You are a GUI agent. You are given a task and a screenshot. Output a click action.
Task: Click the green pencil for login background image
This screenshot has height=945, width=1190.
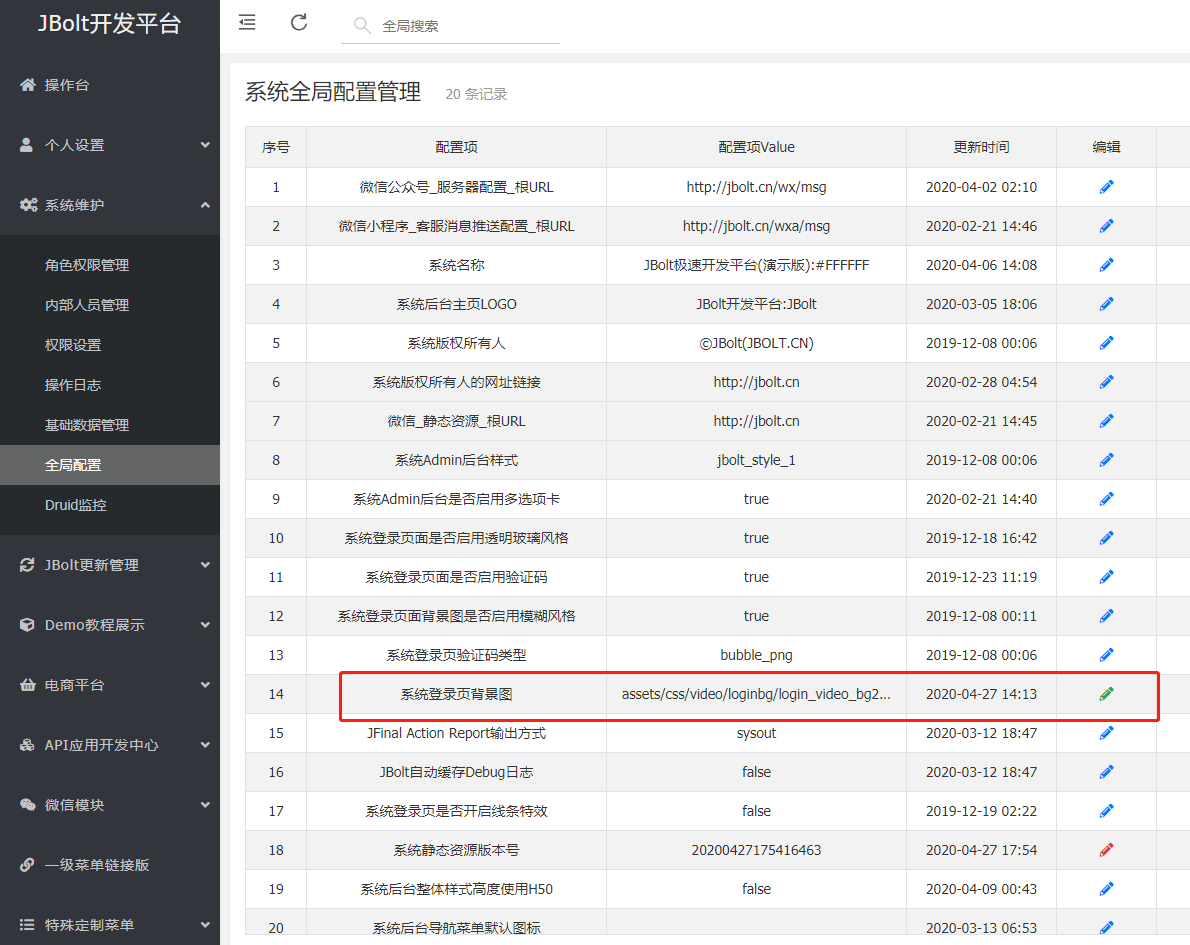pyautogui.click(x=1106, y=694)
